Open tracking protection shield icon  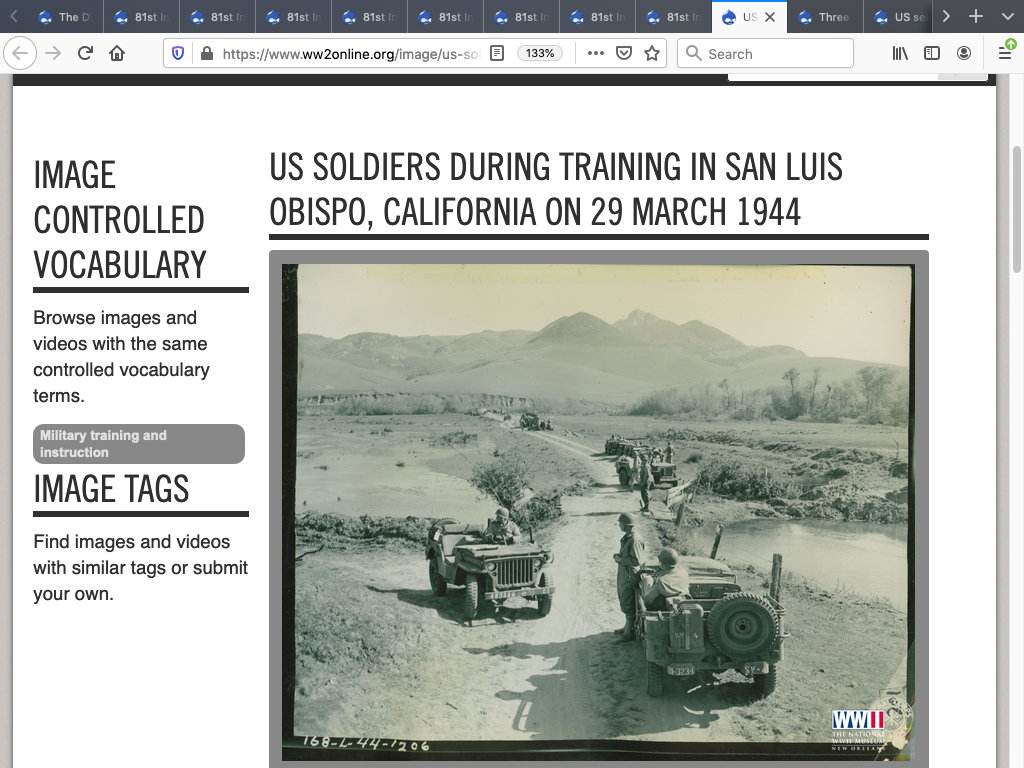179,54
